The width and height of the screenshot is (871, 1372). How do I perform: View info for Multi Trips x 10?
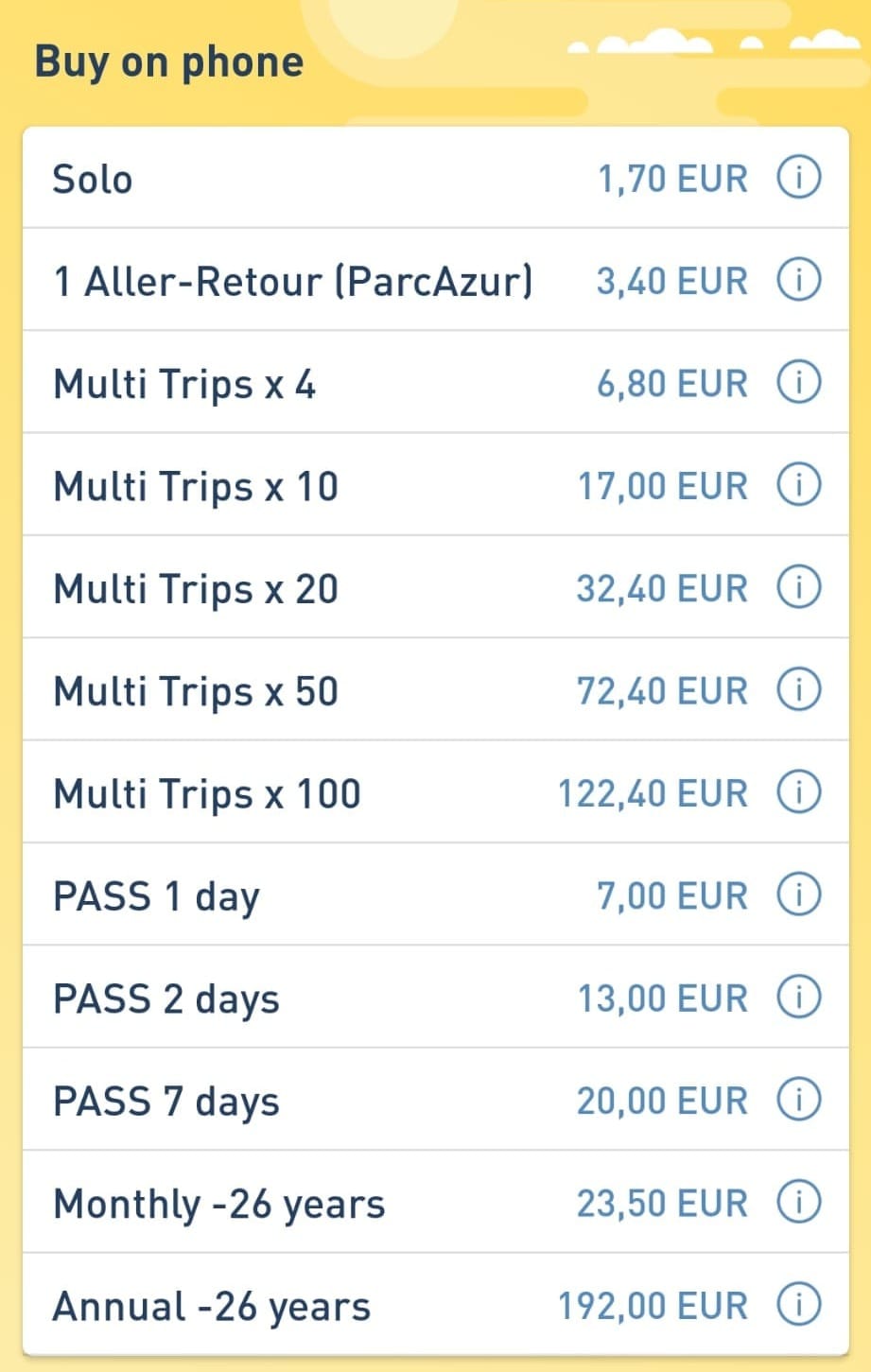798,485
